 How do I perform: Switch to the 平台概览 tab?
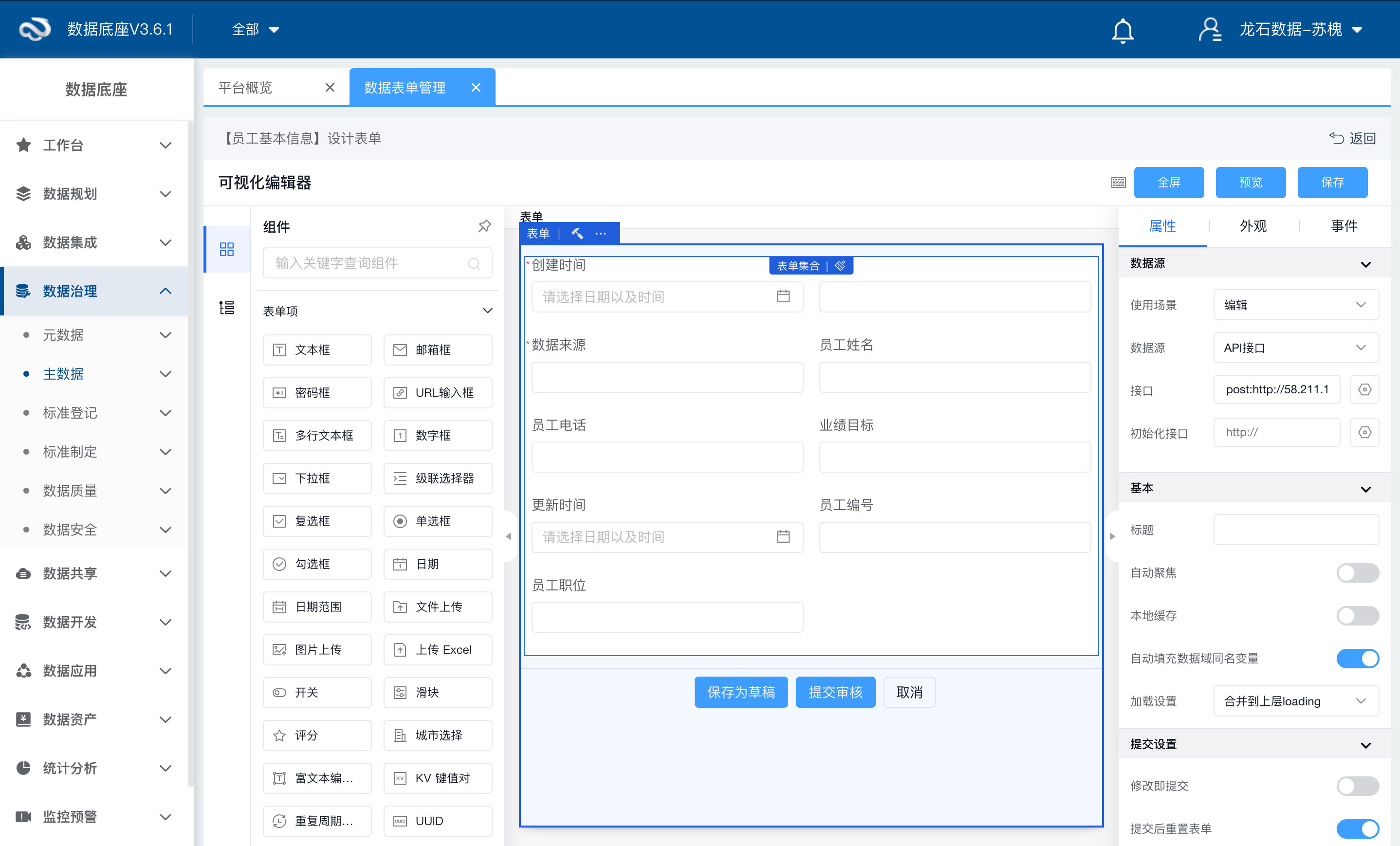point(245,88)
